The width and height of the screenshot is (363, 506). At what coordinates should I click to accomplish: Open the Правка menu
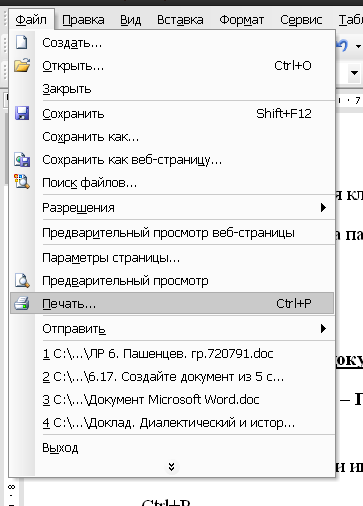83,20
